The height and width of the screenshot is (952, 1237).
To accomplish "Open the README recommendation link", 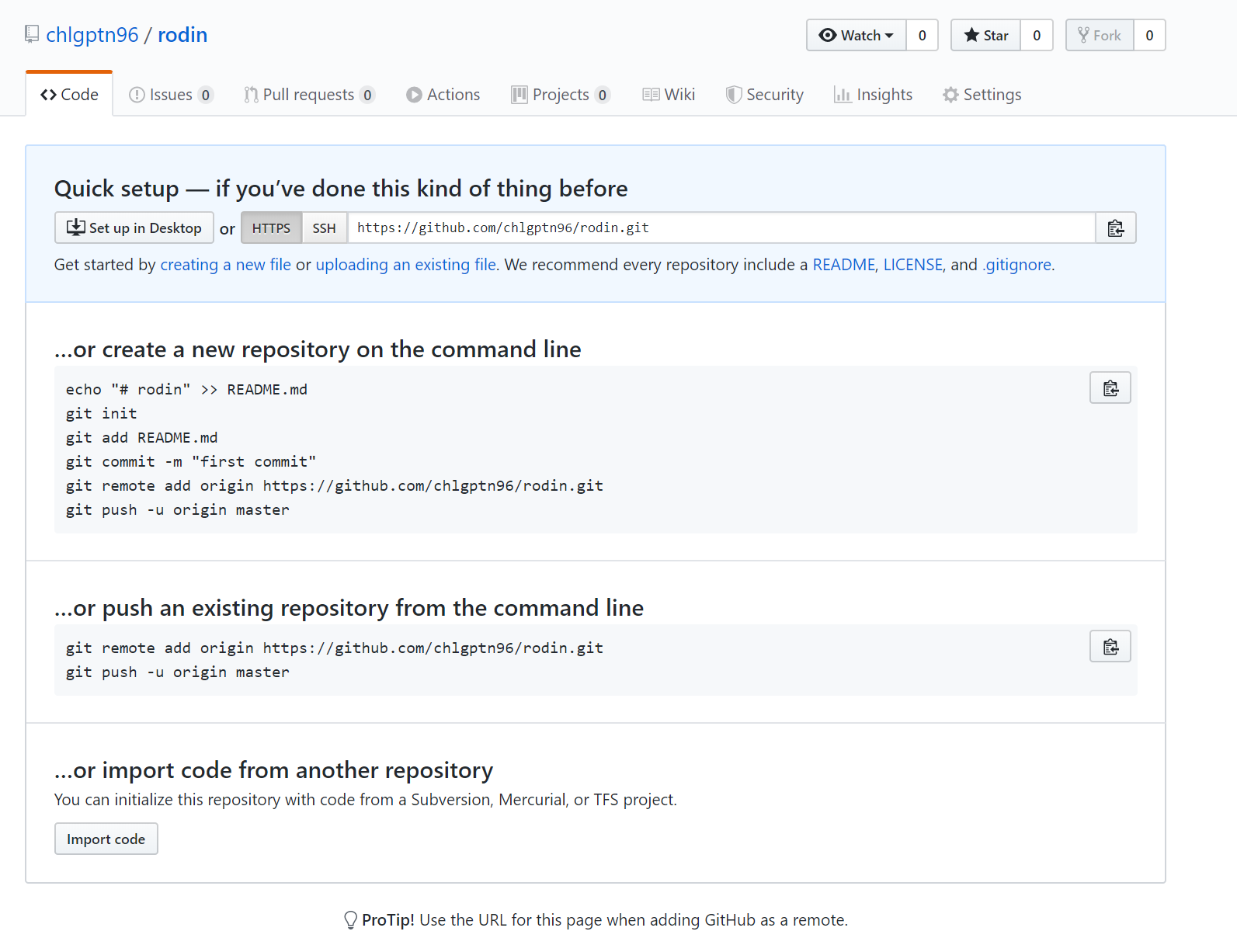I will click(x=844, y=265).
